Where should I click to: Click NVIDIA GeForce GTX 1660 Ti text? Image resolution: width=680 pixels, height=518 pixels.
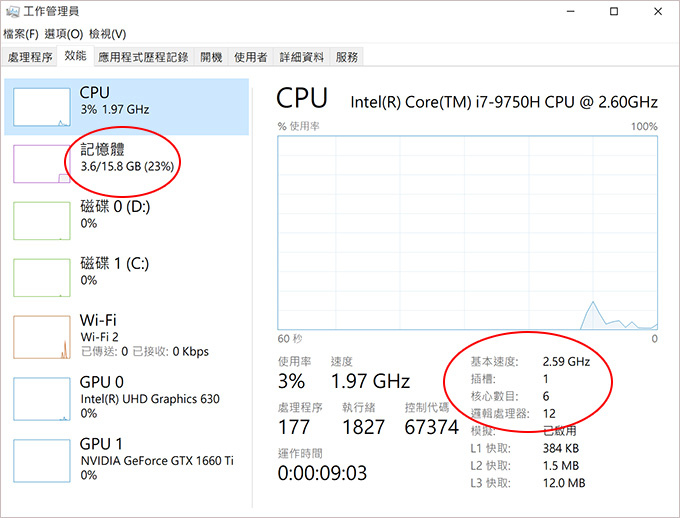coord(157,461)
